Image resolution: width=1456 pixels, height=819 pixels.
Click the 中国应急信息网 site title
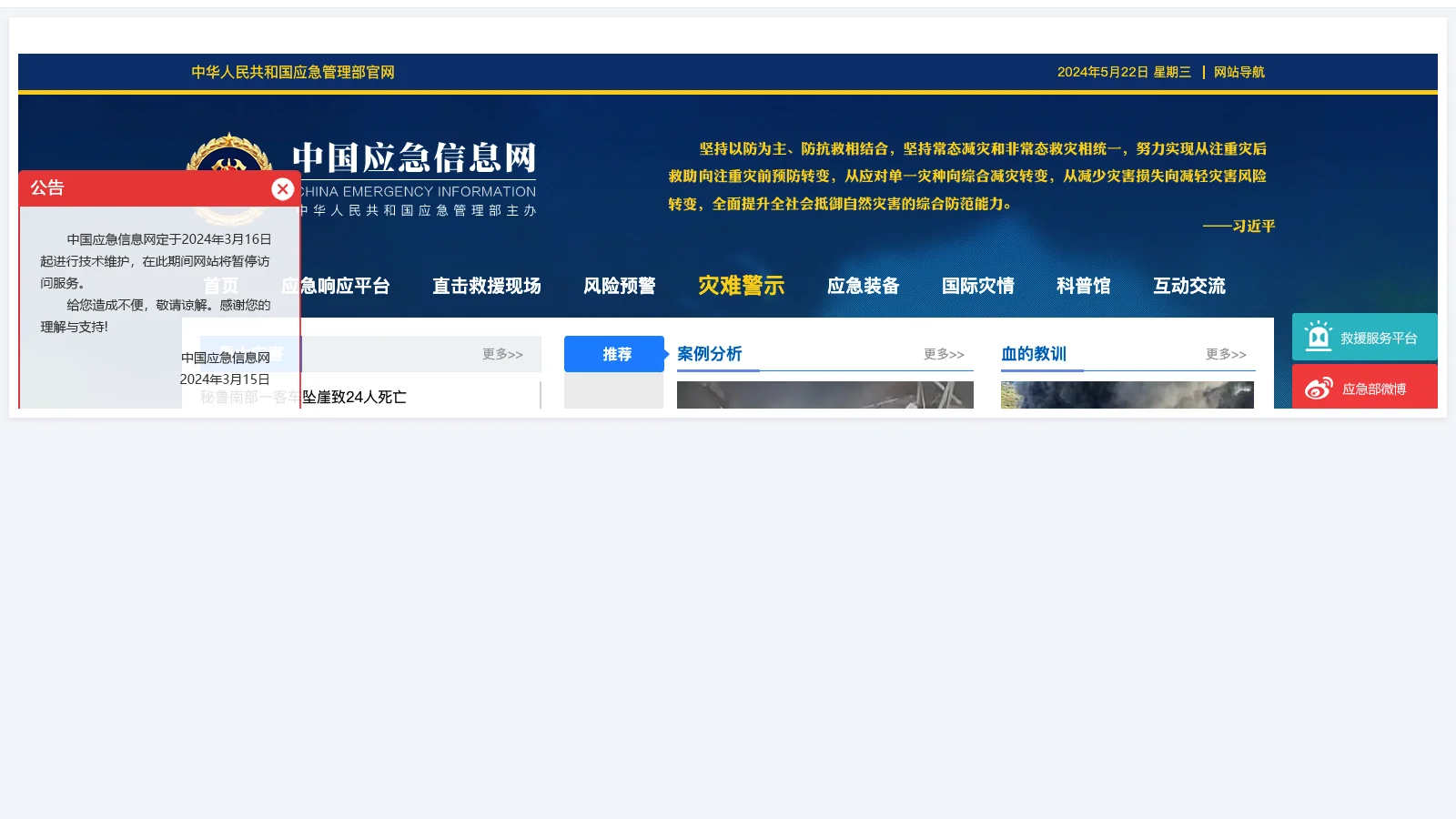tap(414, 157)
